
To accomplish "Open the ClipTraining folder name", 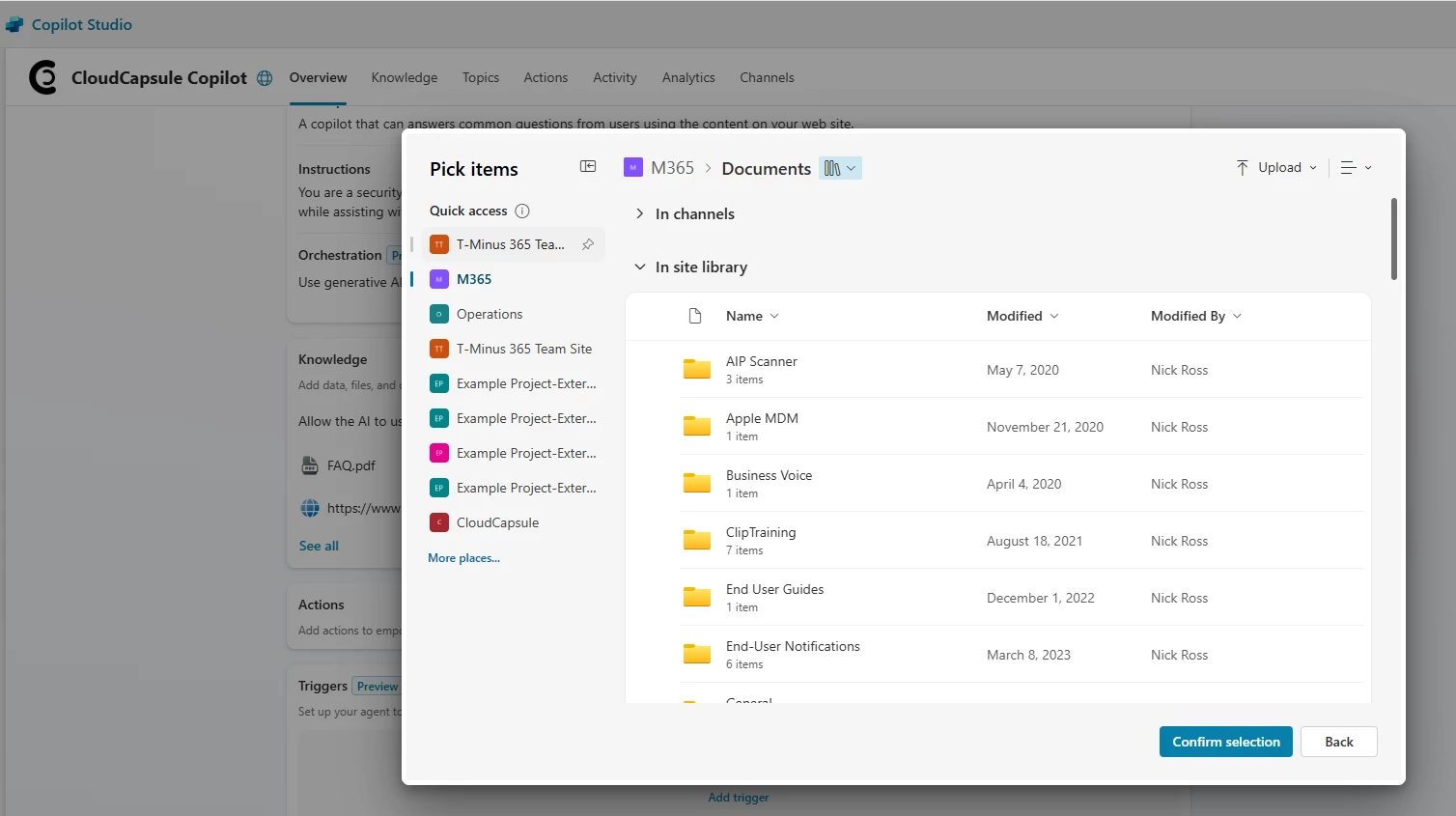I will [x=761, y=532].
